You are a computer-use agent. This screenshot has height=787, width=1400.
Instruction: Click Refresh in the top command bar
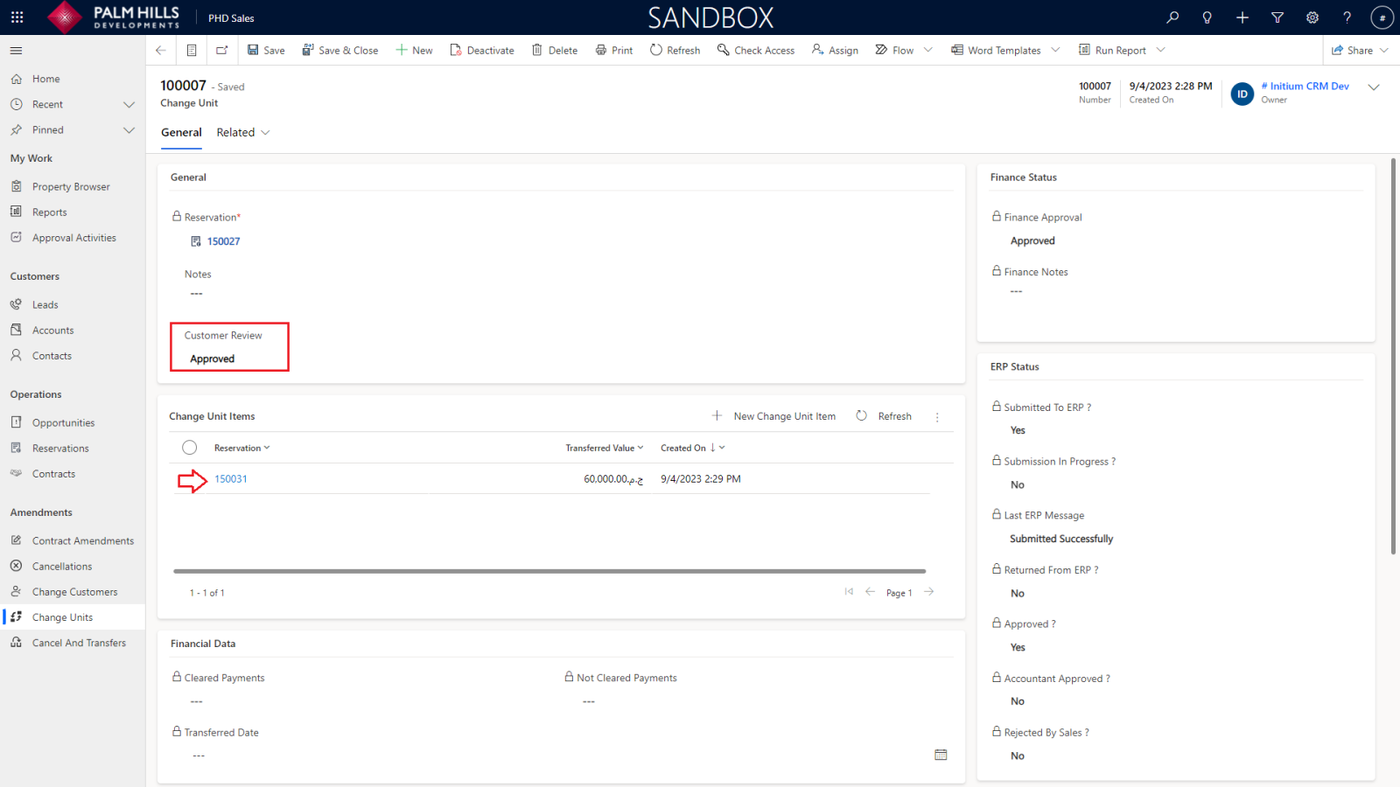tap(675, 50)
